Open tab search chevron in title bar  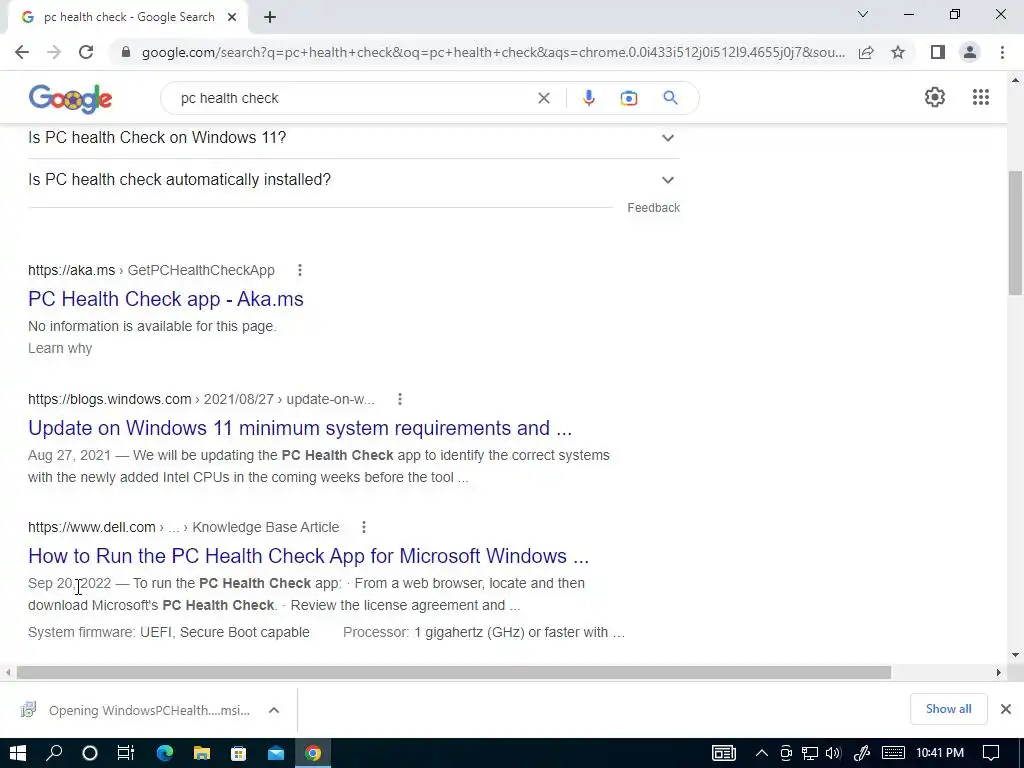(863, 14)
